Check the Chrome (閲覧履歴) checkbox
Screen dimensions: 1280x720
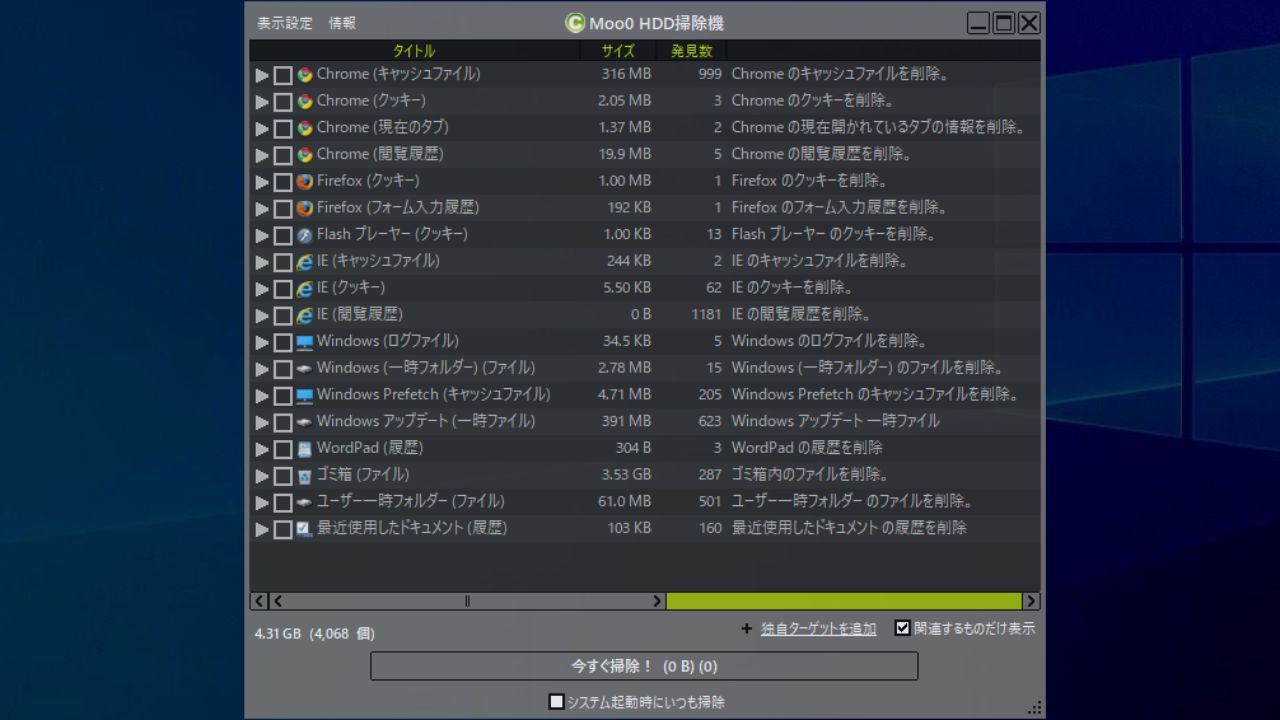pyautogui.click(x=283, y=155)
